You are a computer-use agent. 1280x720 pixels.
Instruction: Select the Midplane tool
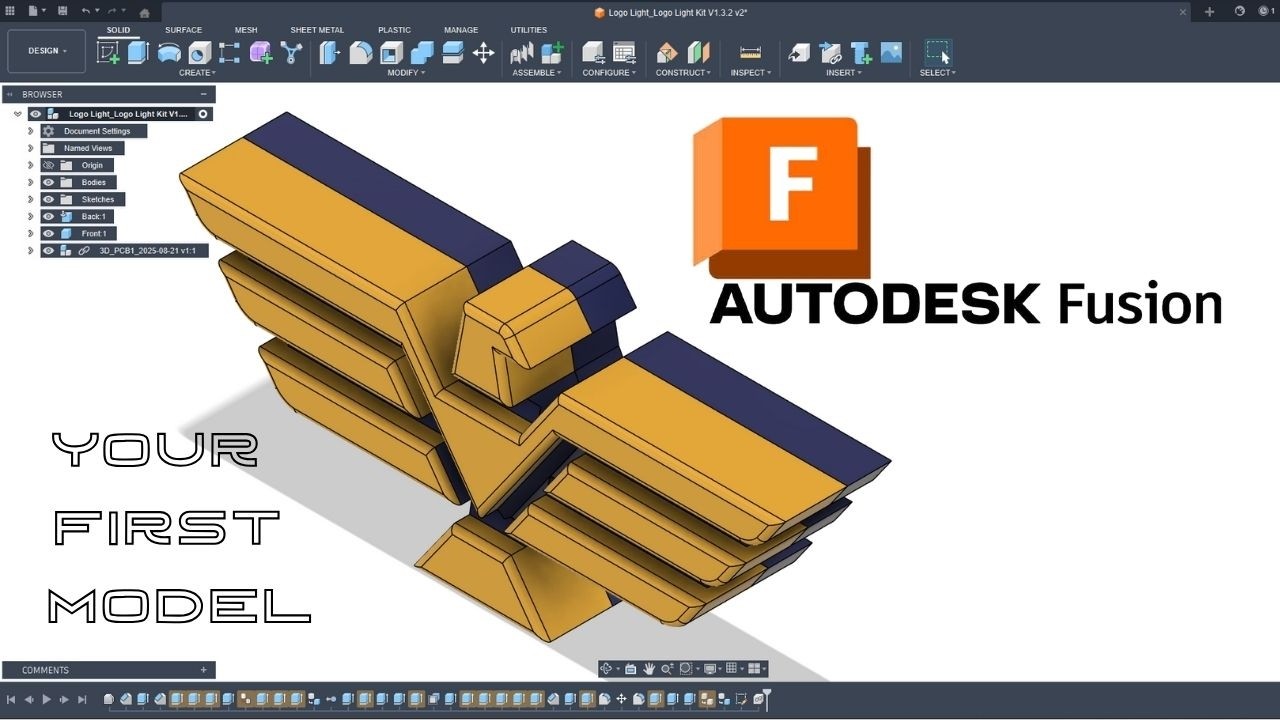tap(698, 52)
